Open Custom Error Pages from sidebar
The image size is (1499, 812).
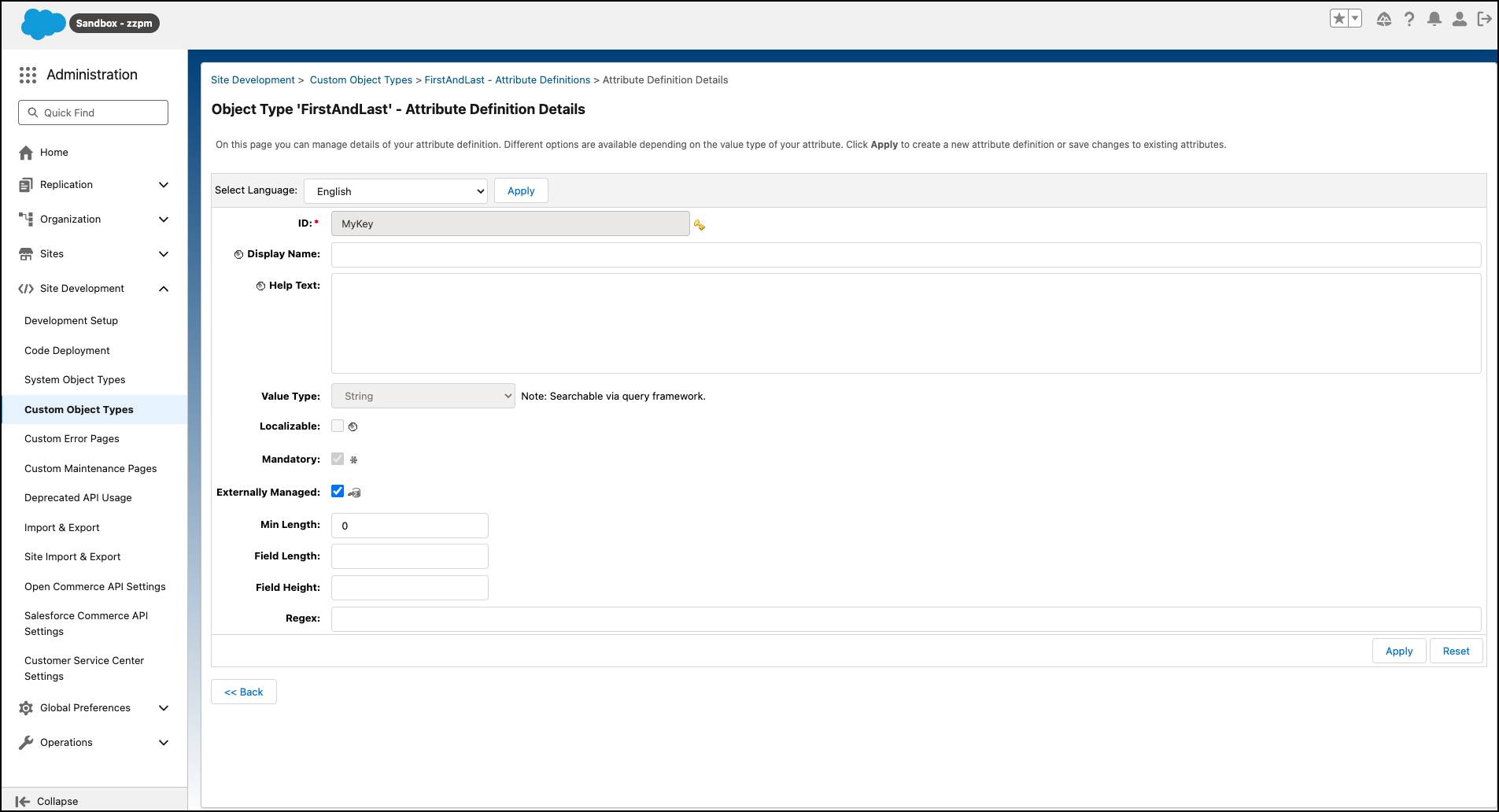tap(72, 438)
